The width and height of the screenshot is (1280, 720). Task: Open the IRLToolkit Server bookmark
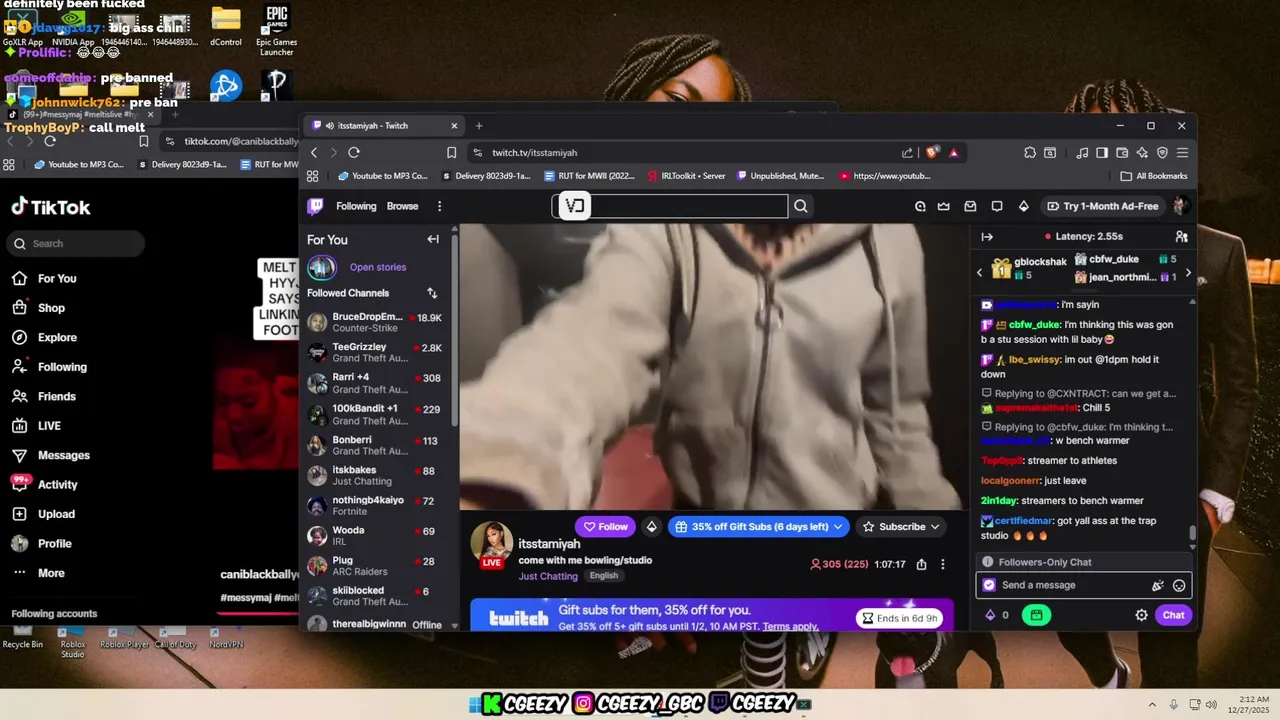tap(686, 176)
